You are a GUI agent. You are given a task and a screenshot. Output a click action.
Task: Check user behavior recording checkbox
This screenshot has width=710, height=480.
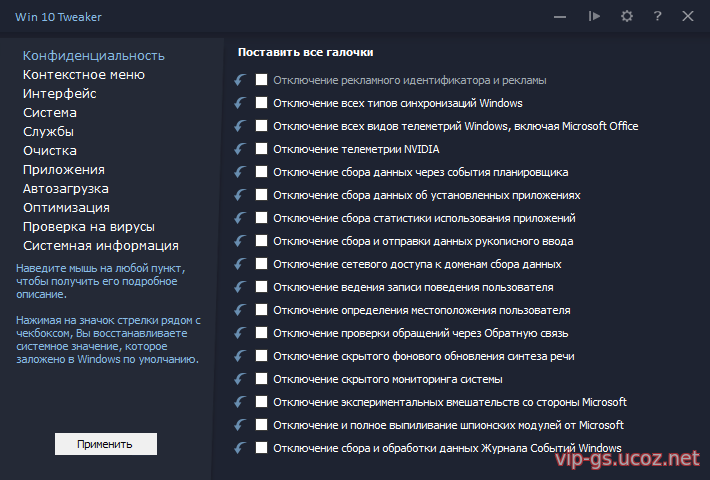tap(261, 287)
